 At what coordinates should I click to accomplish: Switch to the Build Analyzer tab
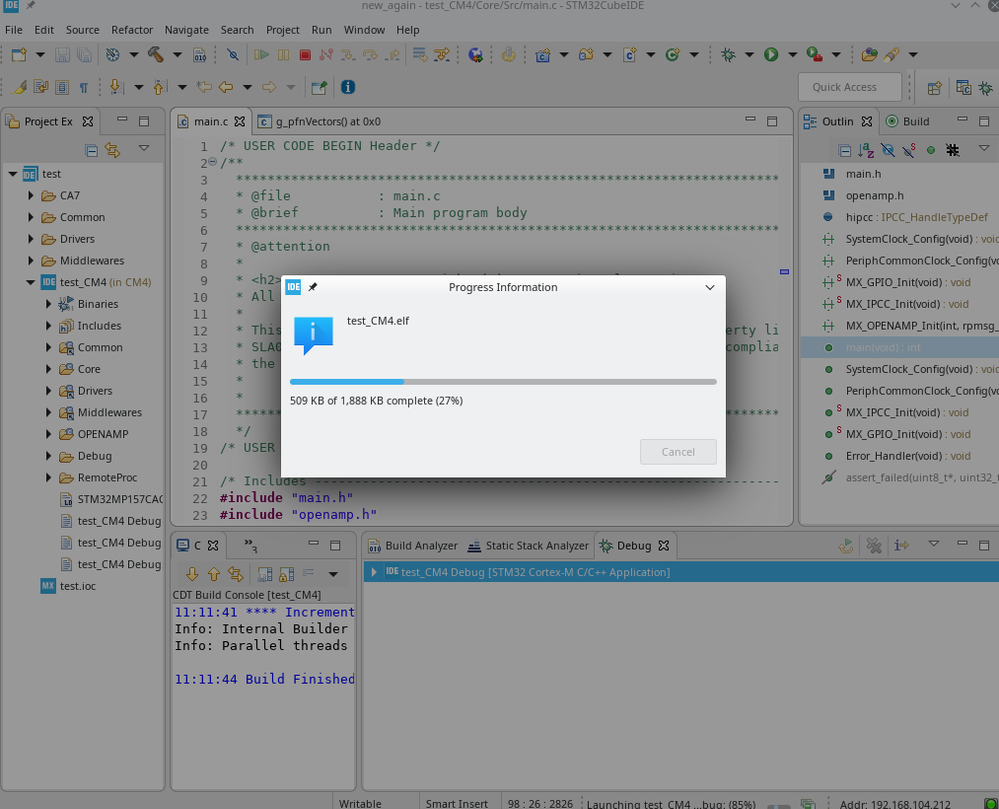pos(413,546)
